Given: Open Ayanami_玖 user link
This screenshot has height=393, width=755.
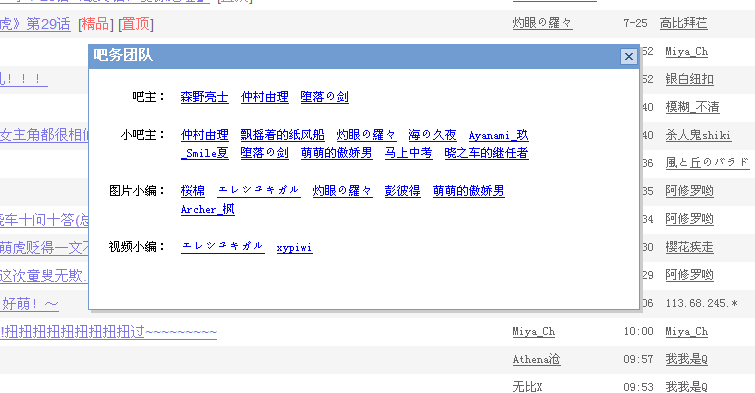Looking at the screenshot, I should point(498,135).
